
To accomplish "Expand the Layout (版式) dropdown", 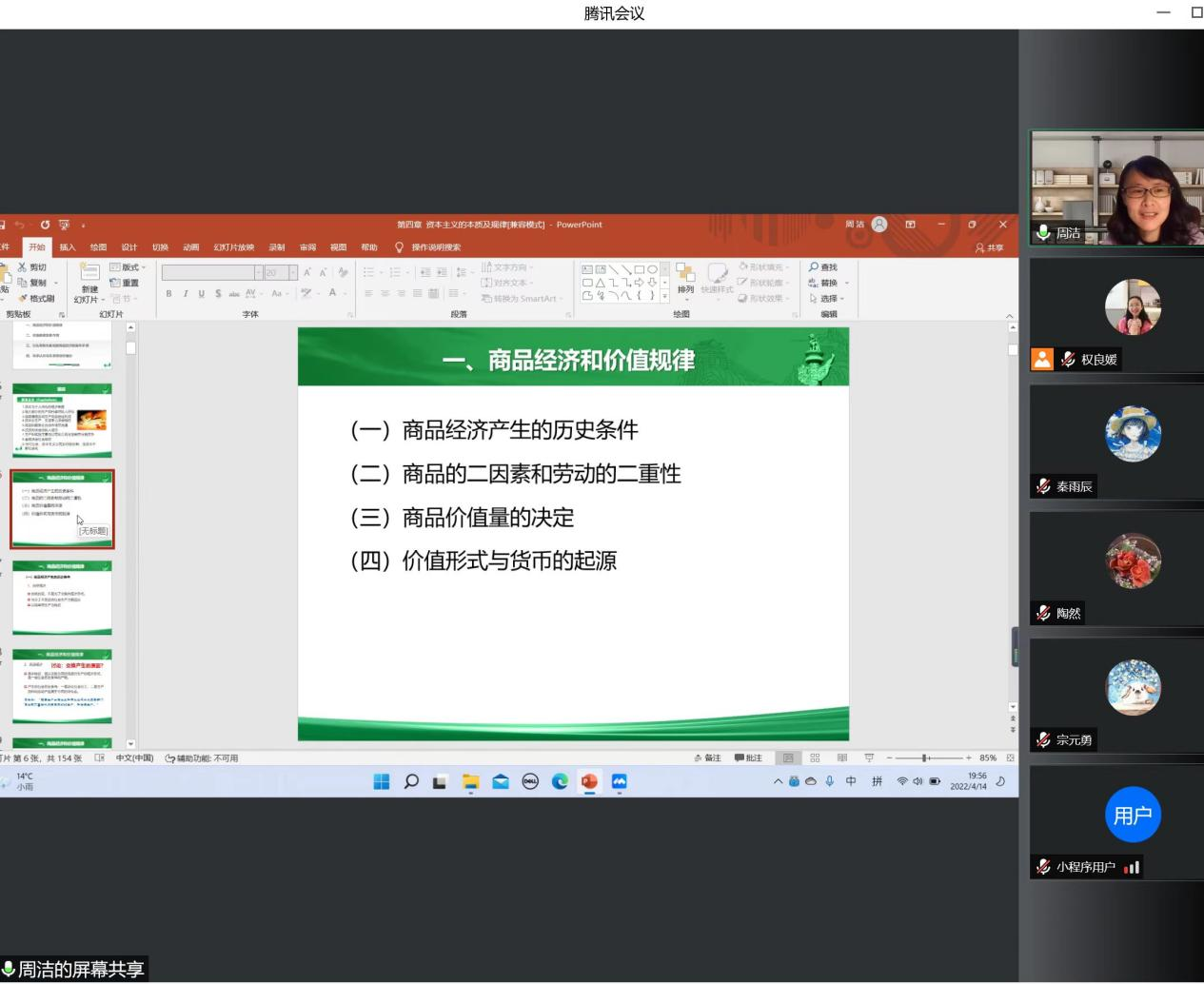I will pyautogui.click(x=128, y=267).
